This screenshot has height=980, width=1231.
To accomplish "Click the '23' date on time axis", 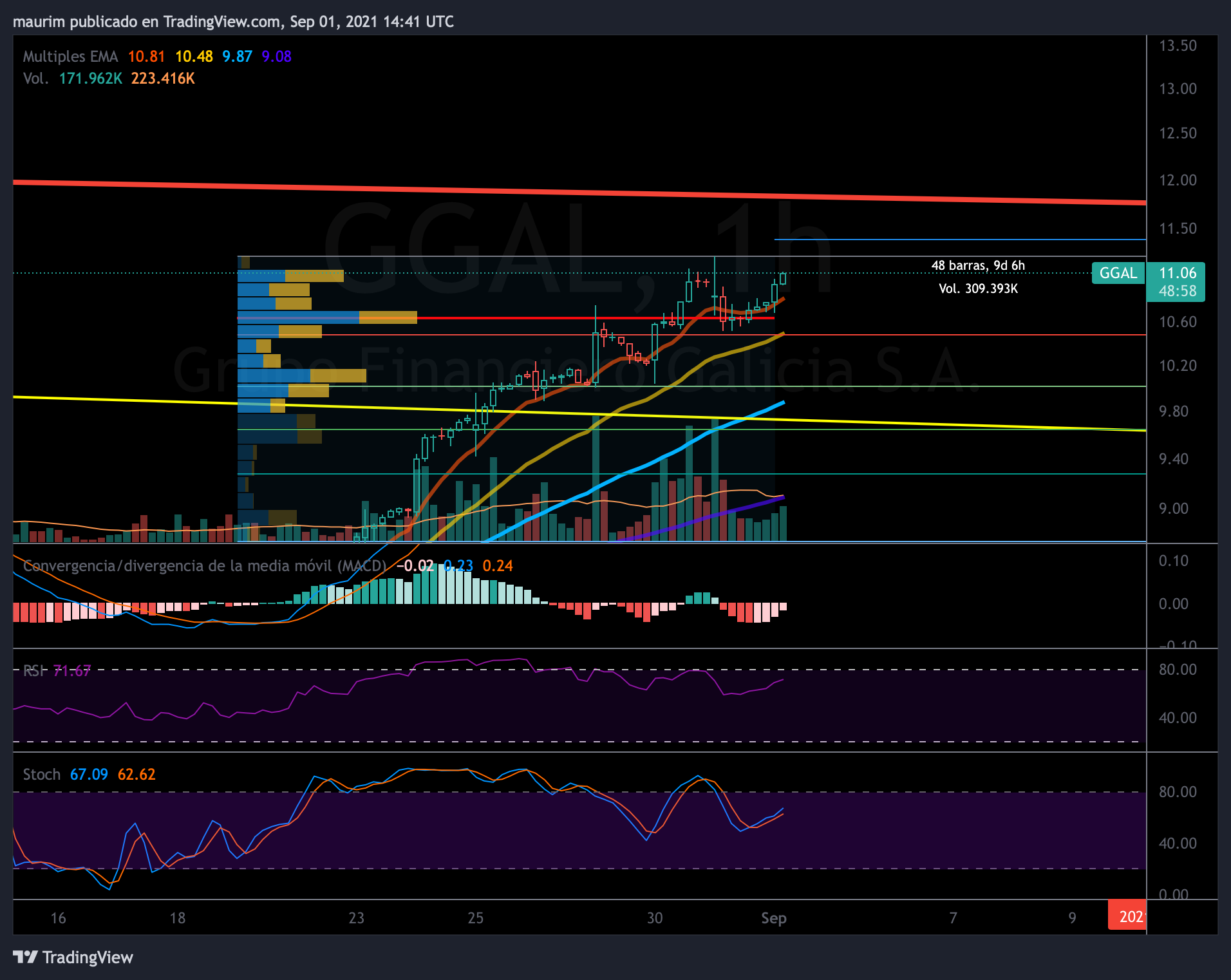I will (x=357, y=918).
